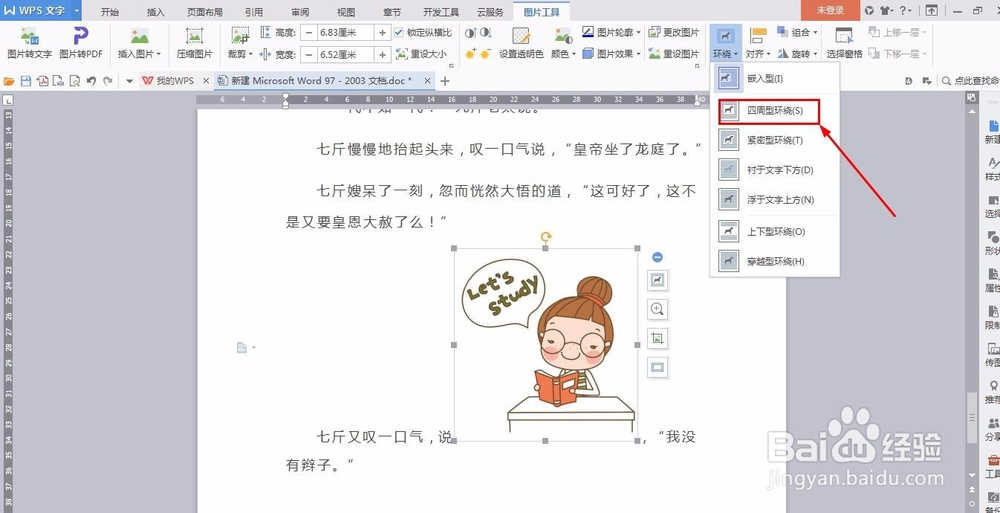The height and width of the screenshot is (513, 1000).
Task: Select 上下型环绕(O) option
Action: (x=775, y=232)
